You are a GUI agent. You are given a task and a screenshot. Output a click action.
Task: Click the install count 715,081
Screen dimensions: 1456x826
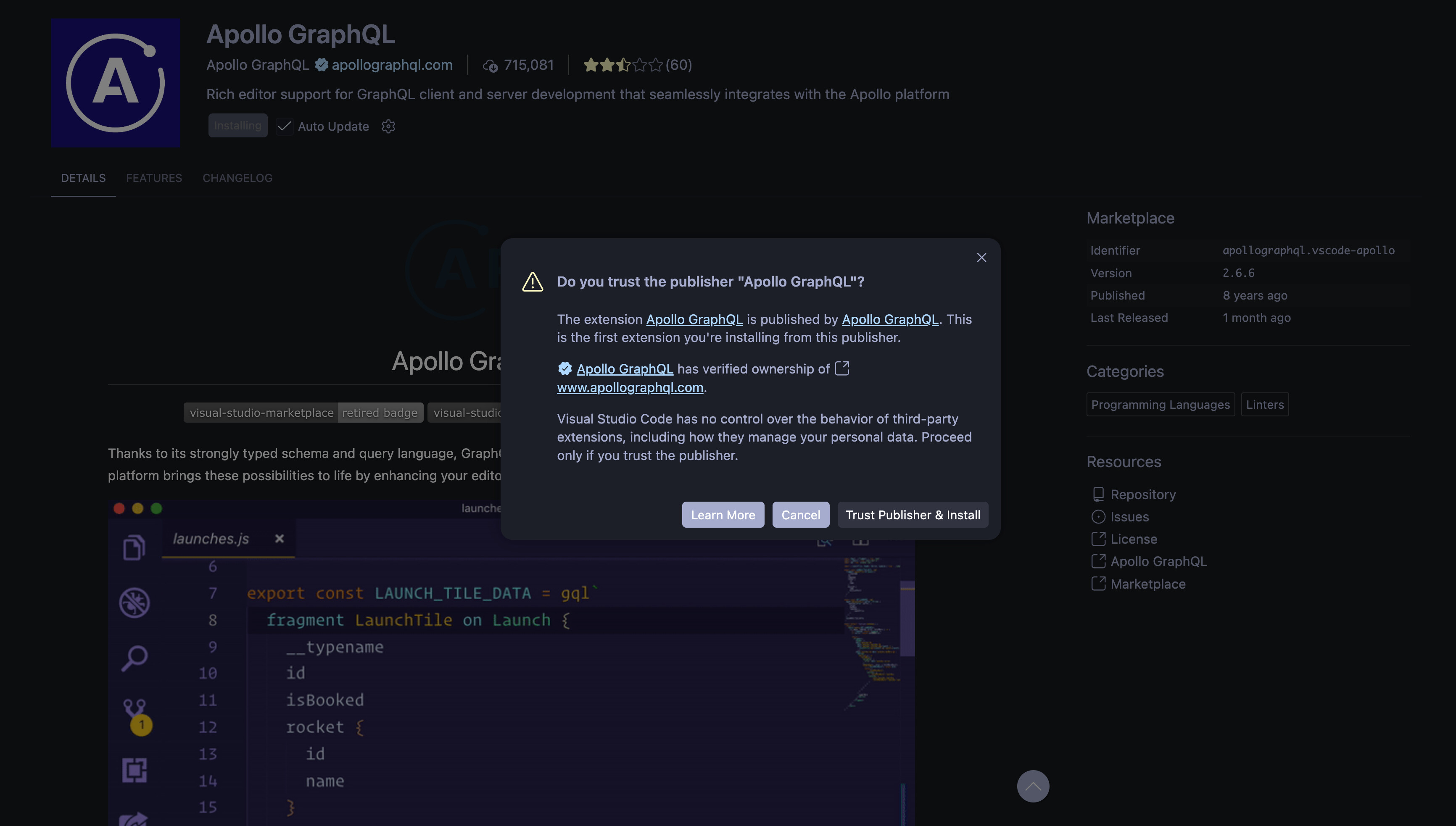529,65
